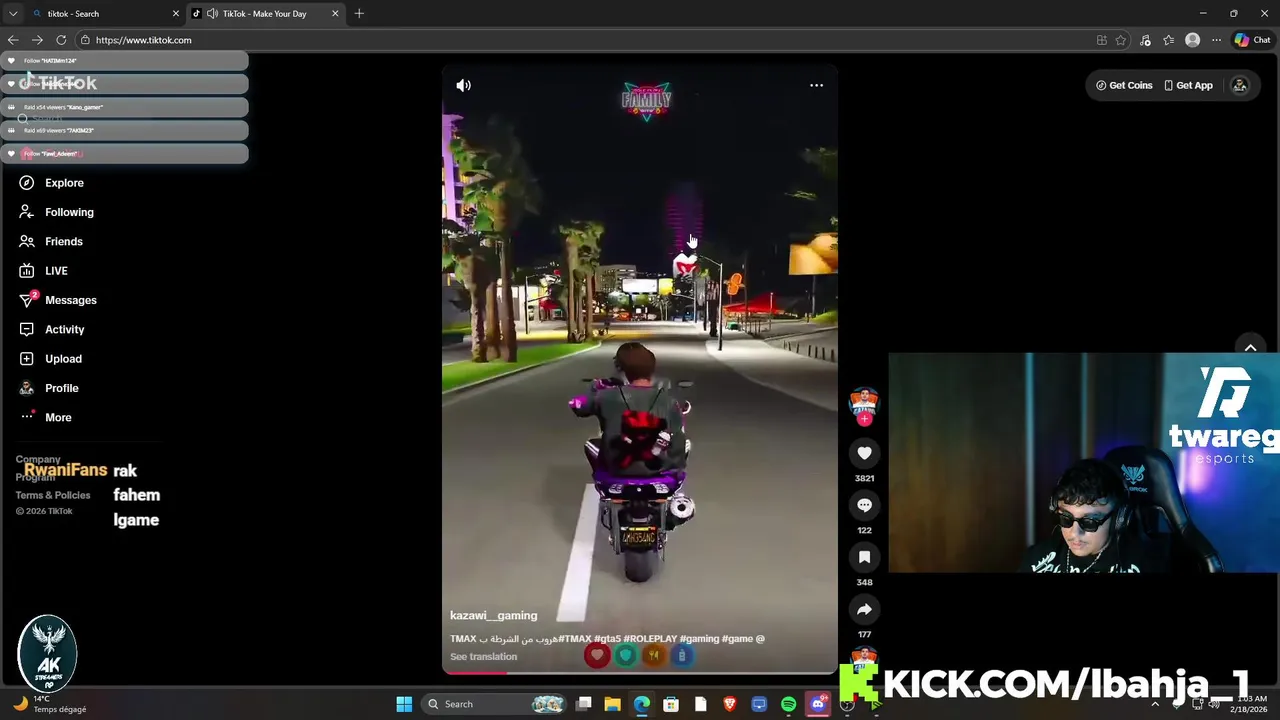Image resolution: width=1280 pixels, height=720 pixels.
Task: Open browser Settings and more menu
Action: point(1216,40)
